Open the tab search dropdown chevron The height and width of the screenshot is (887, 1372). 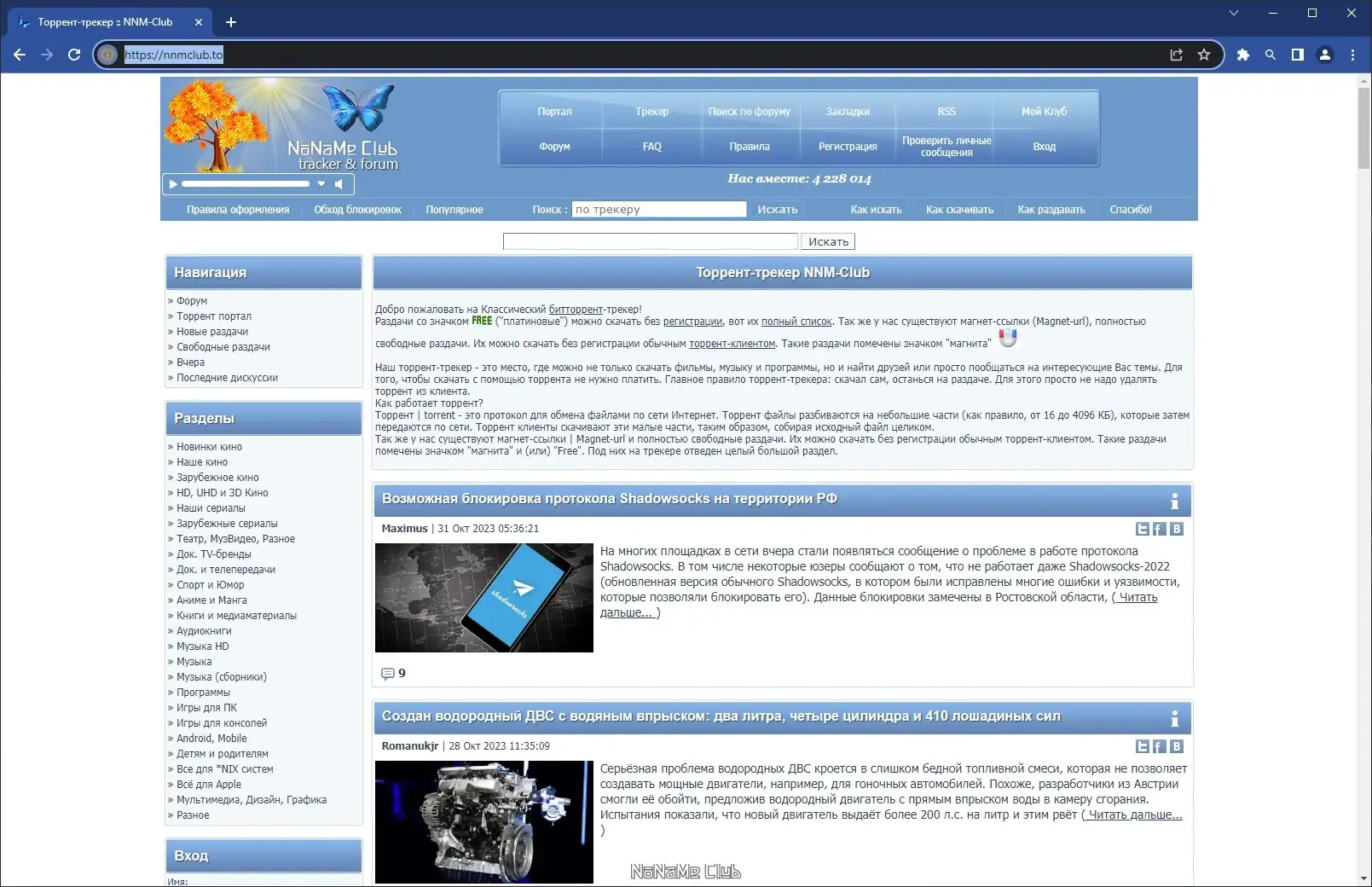1233,13
